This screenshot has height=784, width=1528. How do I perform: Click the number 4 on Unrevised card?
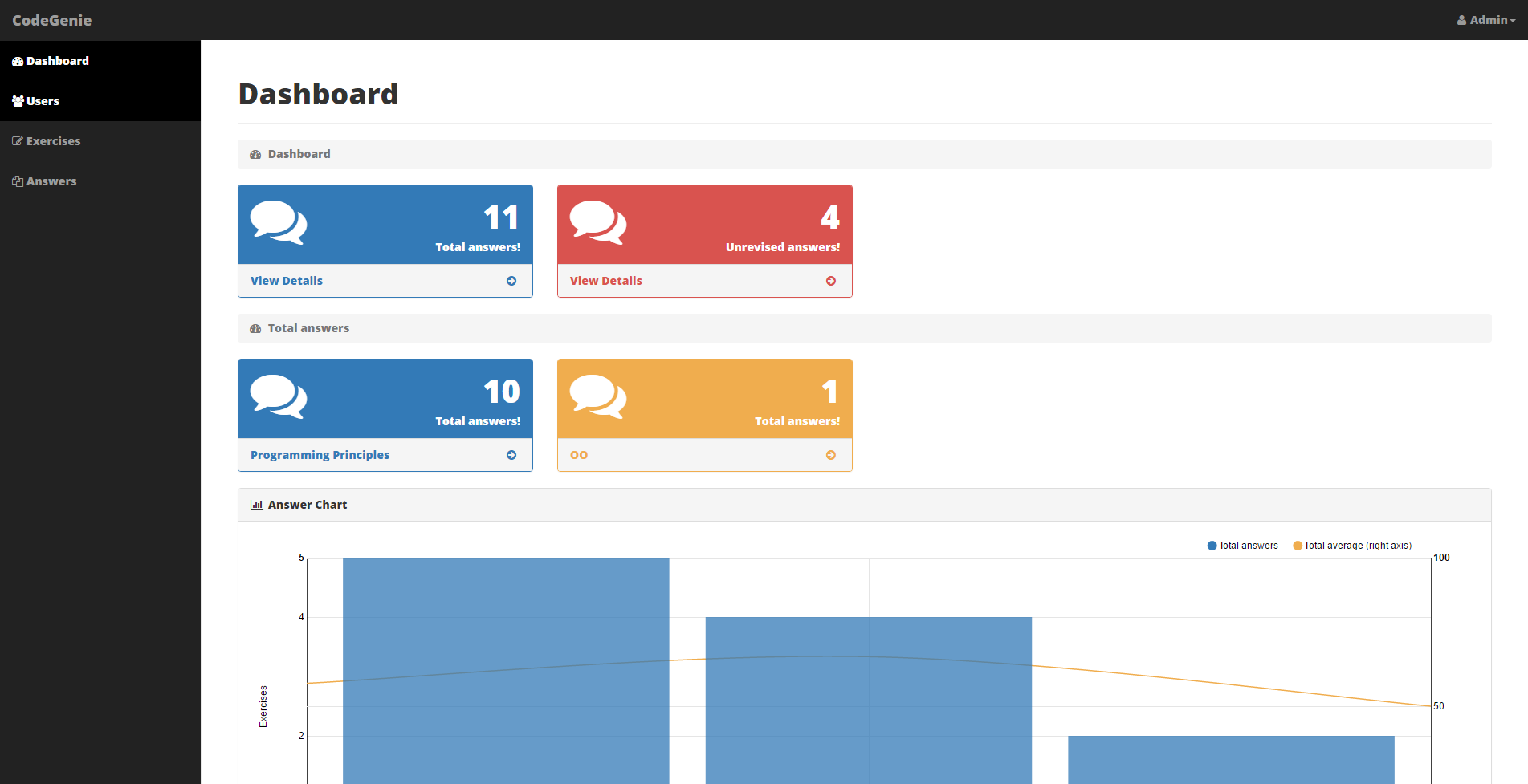[x=830, y=217]
